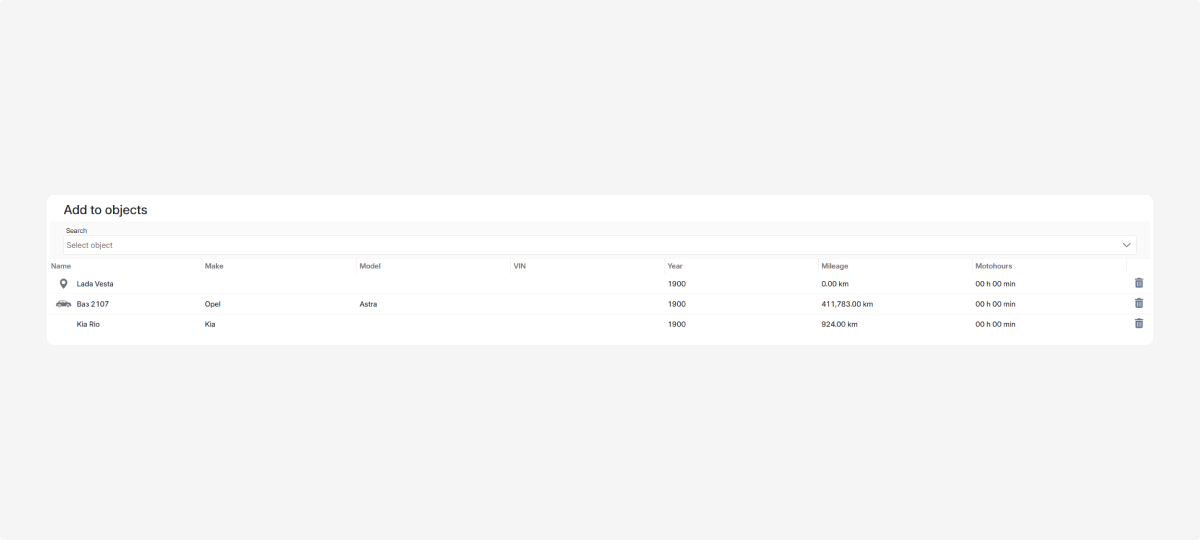Click the Mileage column header
1200x540 pixels.
tap(835, 266)
